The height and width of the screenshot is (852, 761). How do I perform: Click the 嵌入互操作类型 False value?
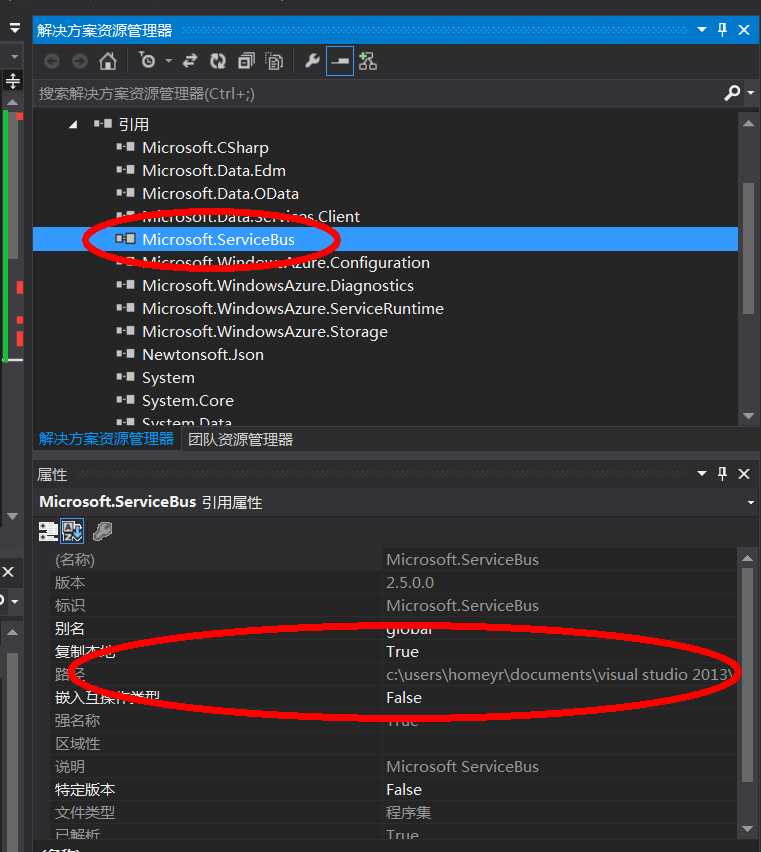(404, 698)
